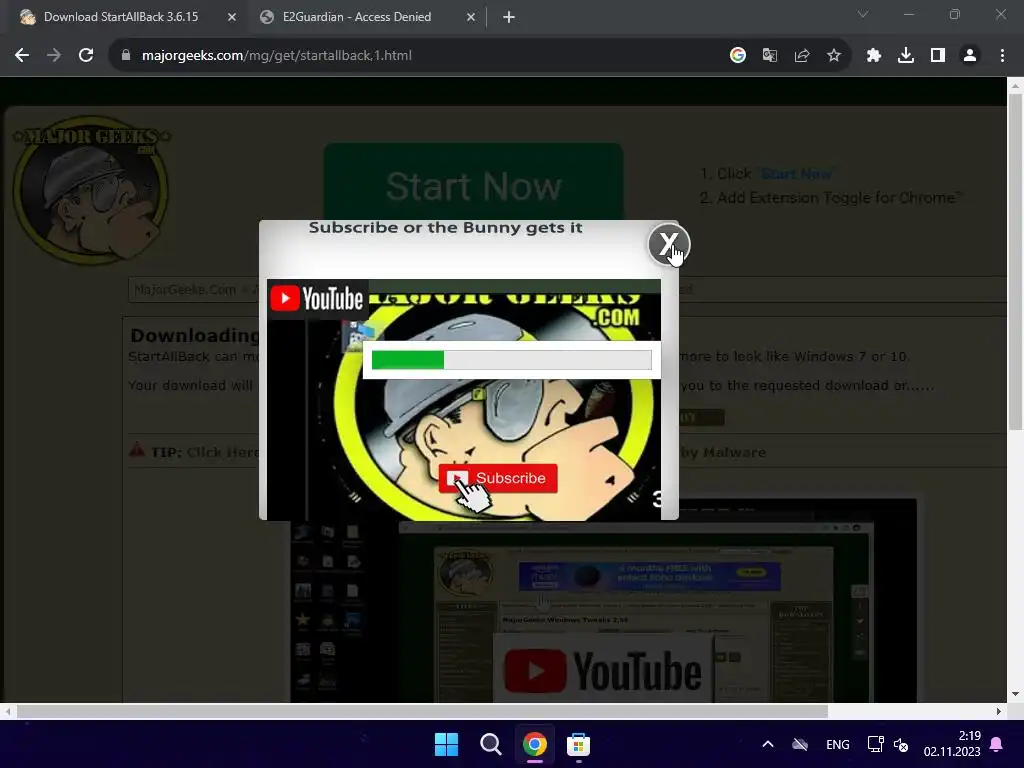Click the red Subscribe button in the popup

click(498, 478)
